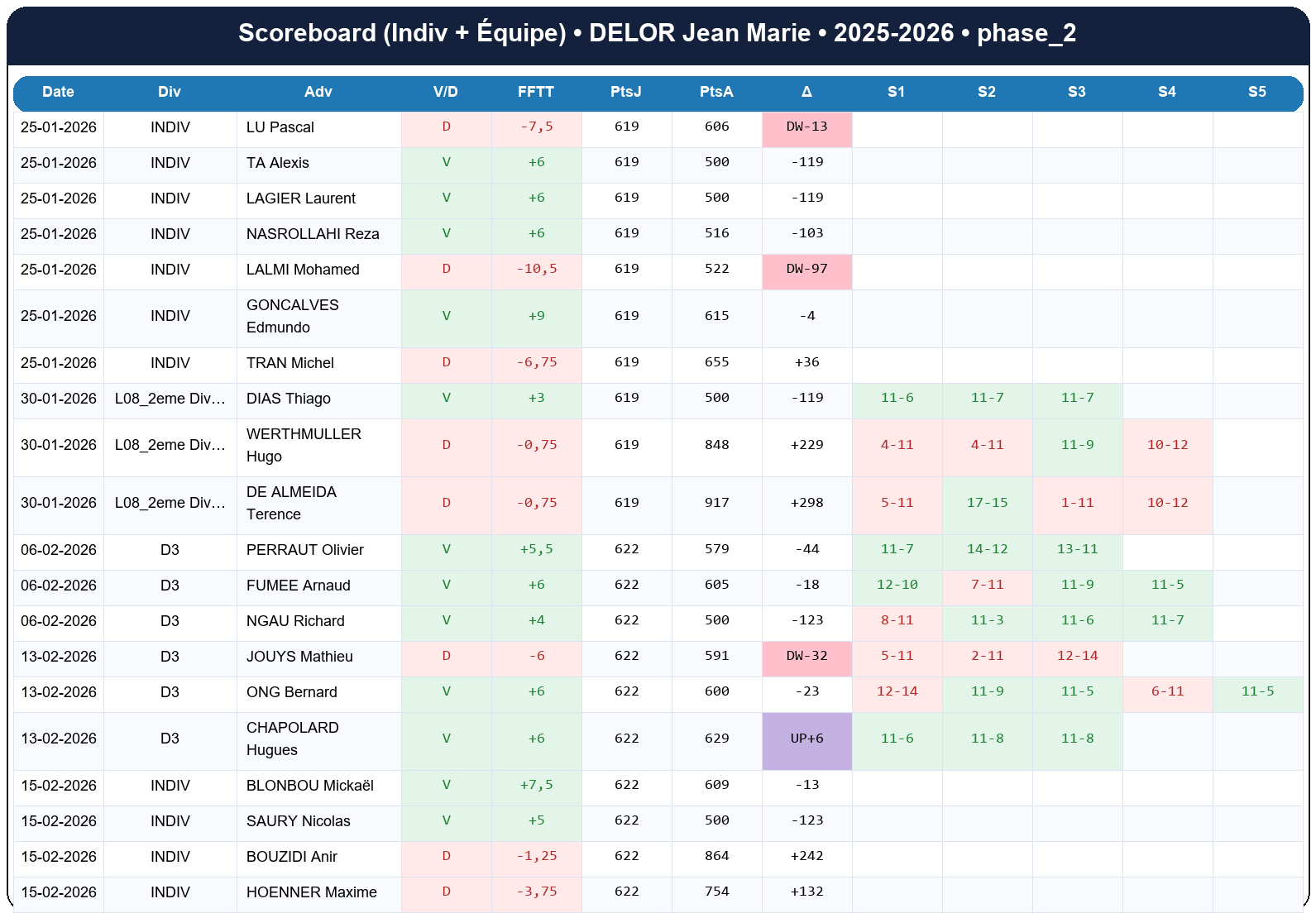
Task: Click the S5 column header
Action: (x=1256, y=92)
